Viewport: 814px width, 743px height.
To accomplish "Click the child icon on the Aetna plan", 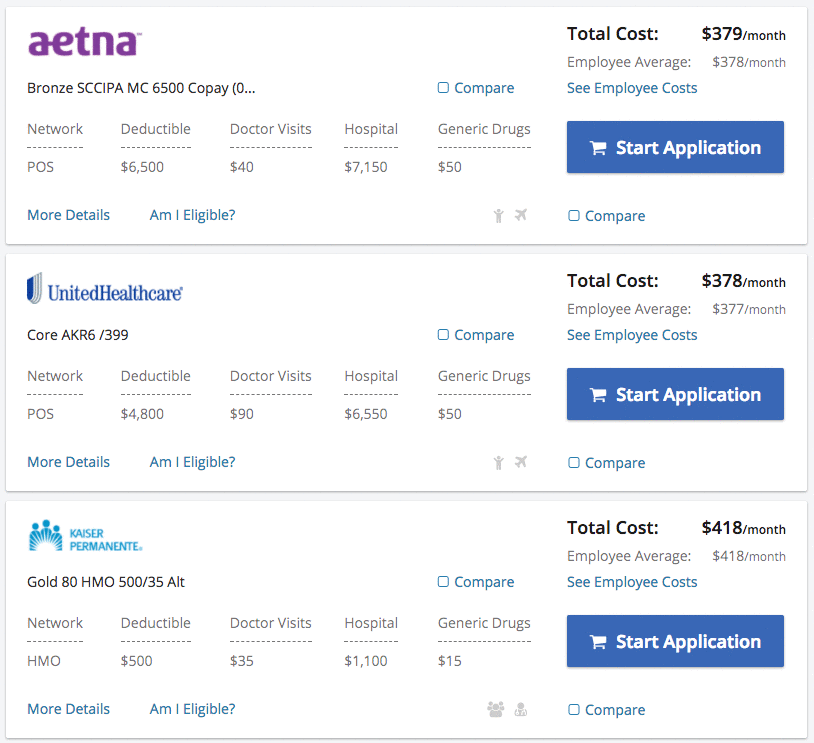I will click(x=499, y=215).
